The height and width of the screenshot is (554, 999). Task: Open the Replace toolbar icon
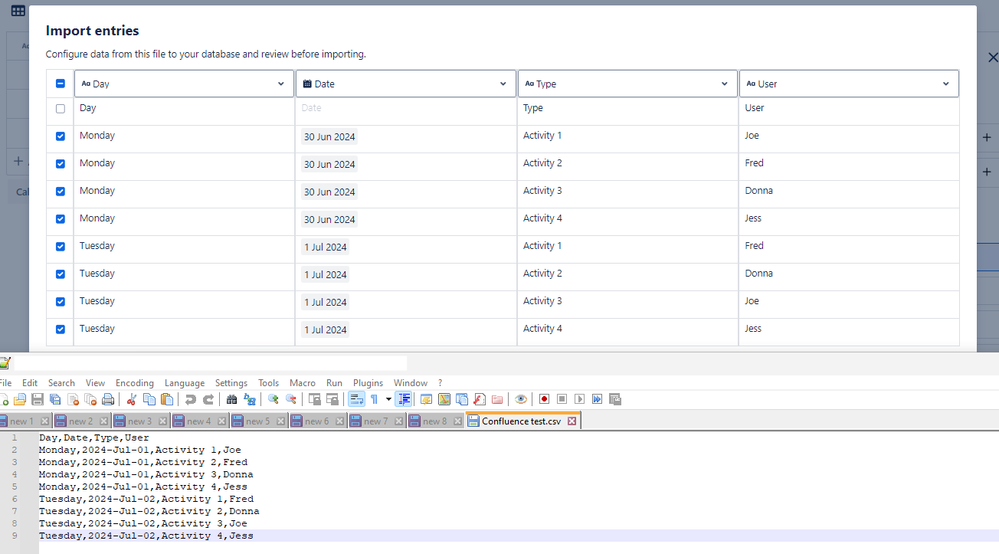[249, 399]
